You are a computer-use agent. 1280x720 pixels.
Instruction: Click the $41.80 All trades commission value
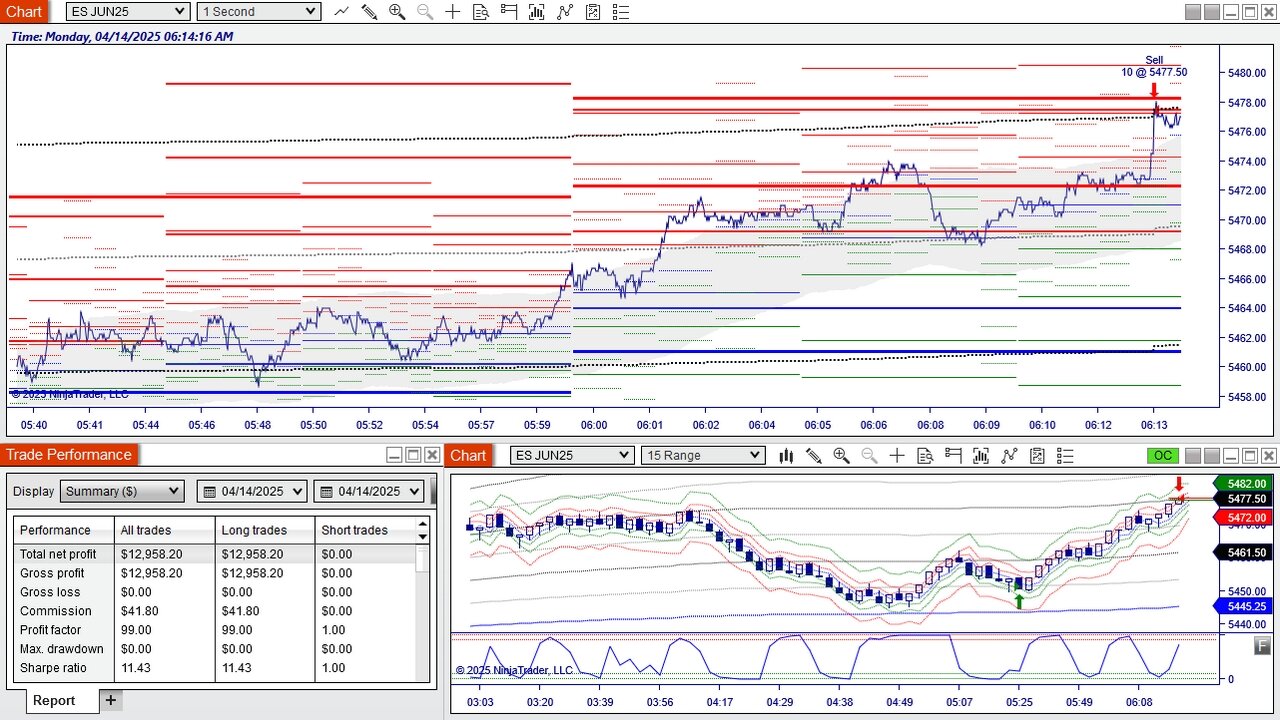click(141, 611)
